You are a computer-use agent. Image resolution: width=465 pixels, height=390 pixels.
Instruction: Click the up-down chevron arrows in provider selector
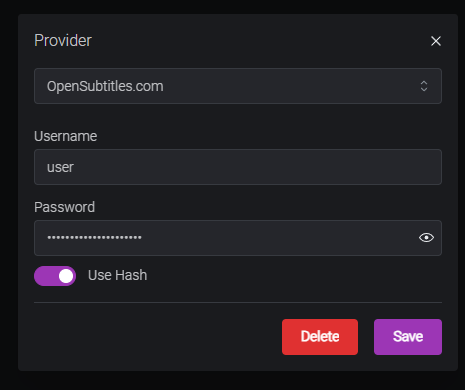pyautogui.click(x=424, y=86)
